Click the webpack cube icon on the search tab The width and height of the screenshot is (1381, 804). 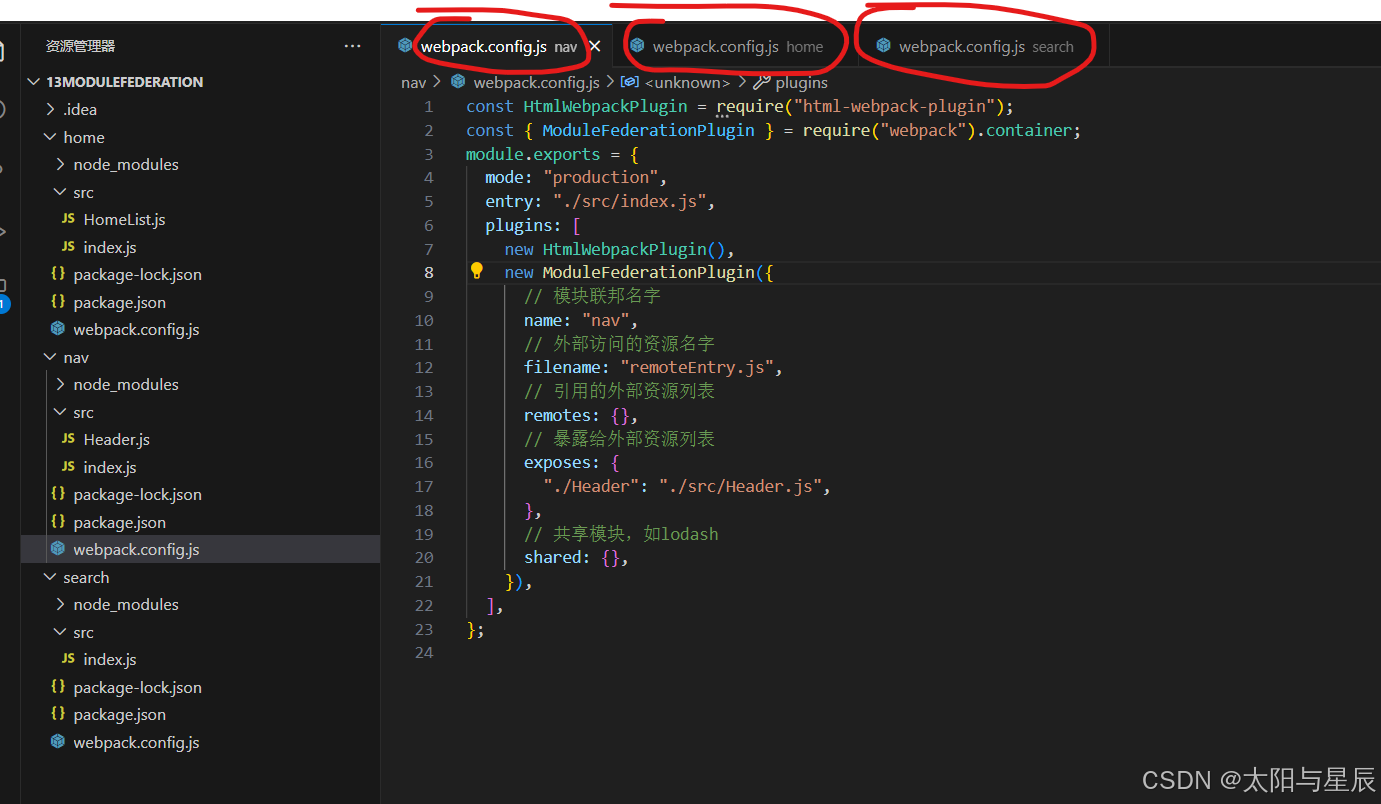coord(883,46)
